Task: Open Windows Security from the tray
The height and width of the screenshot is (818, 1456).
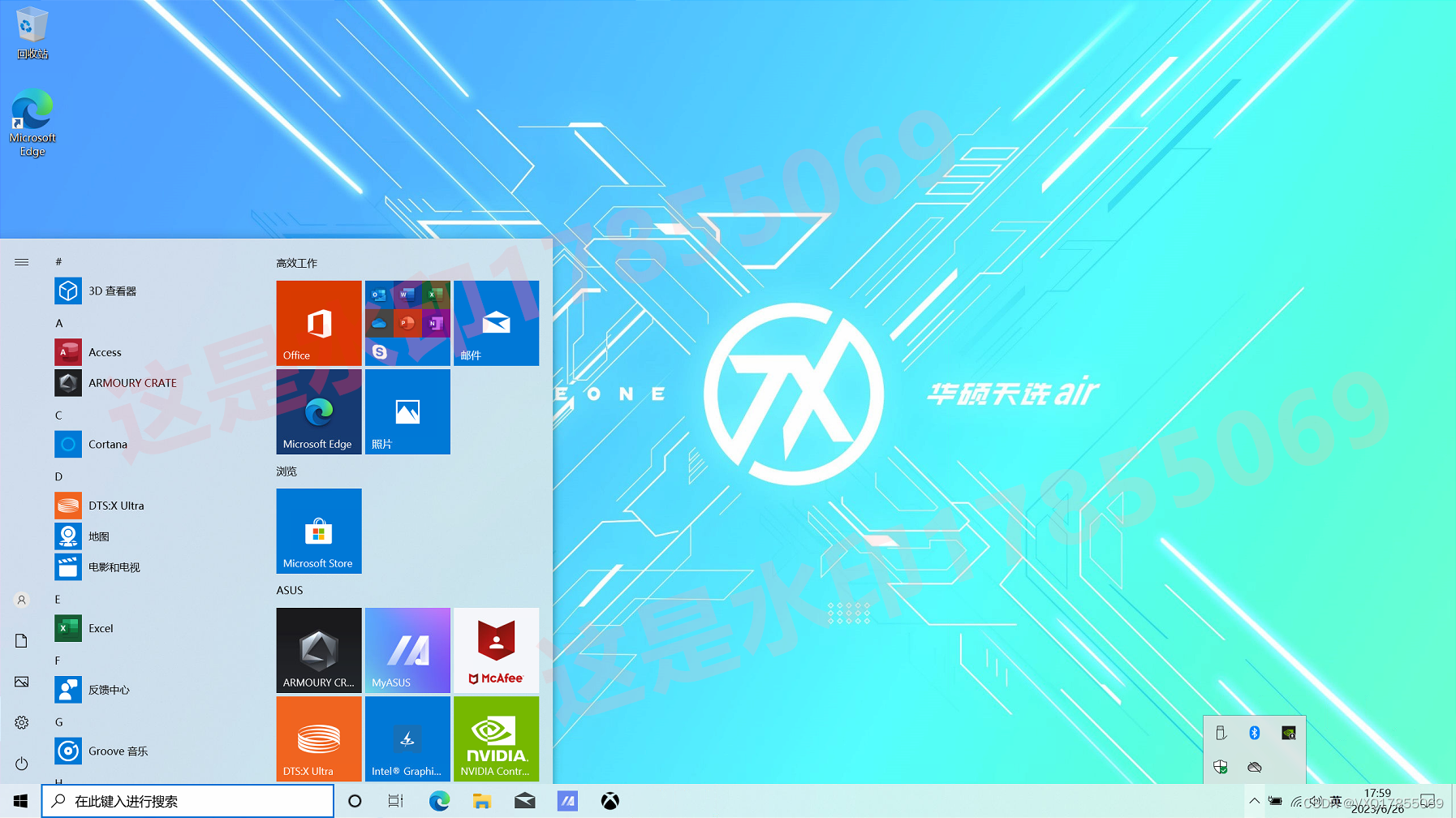Action: pos(1221,767)
